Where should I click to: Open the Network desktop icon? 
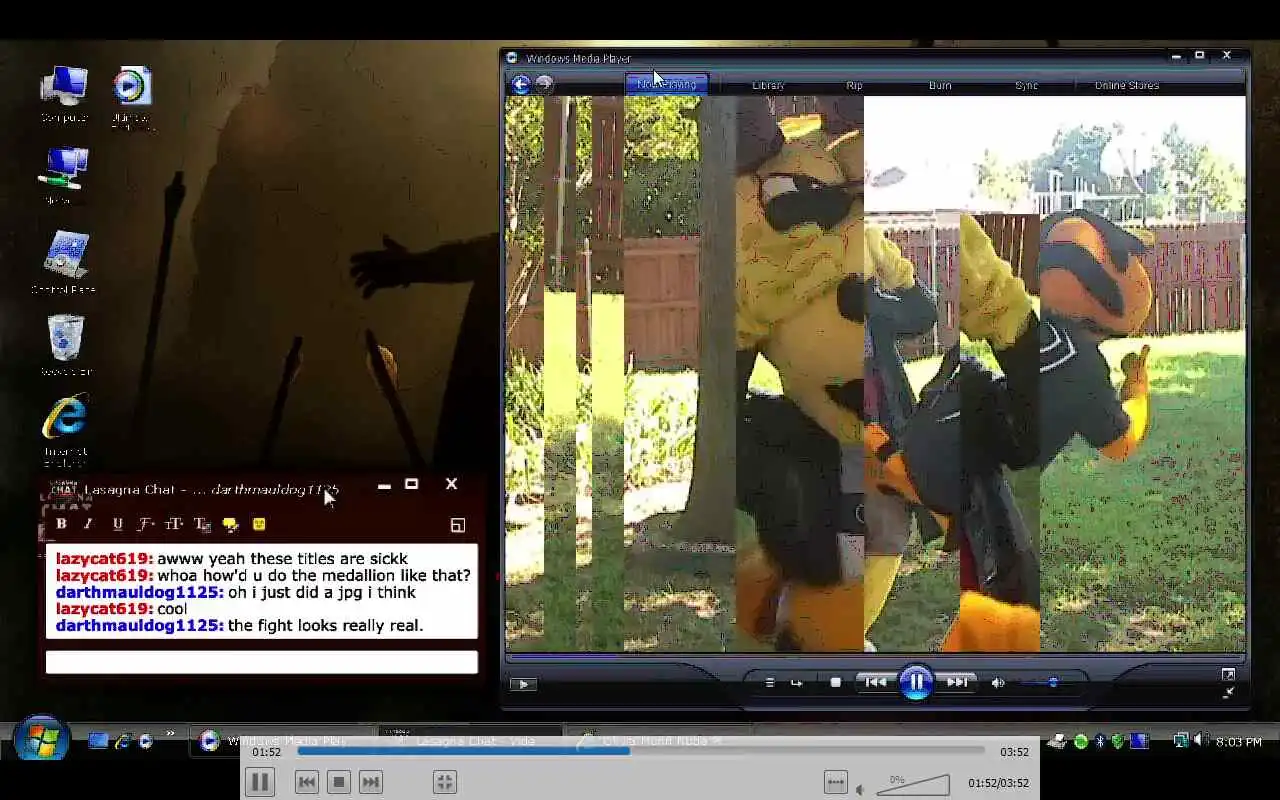(x=64, y=176)
